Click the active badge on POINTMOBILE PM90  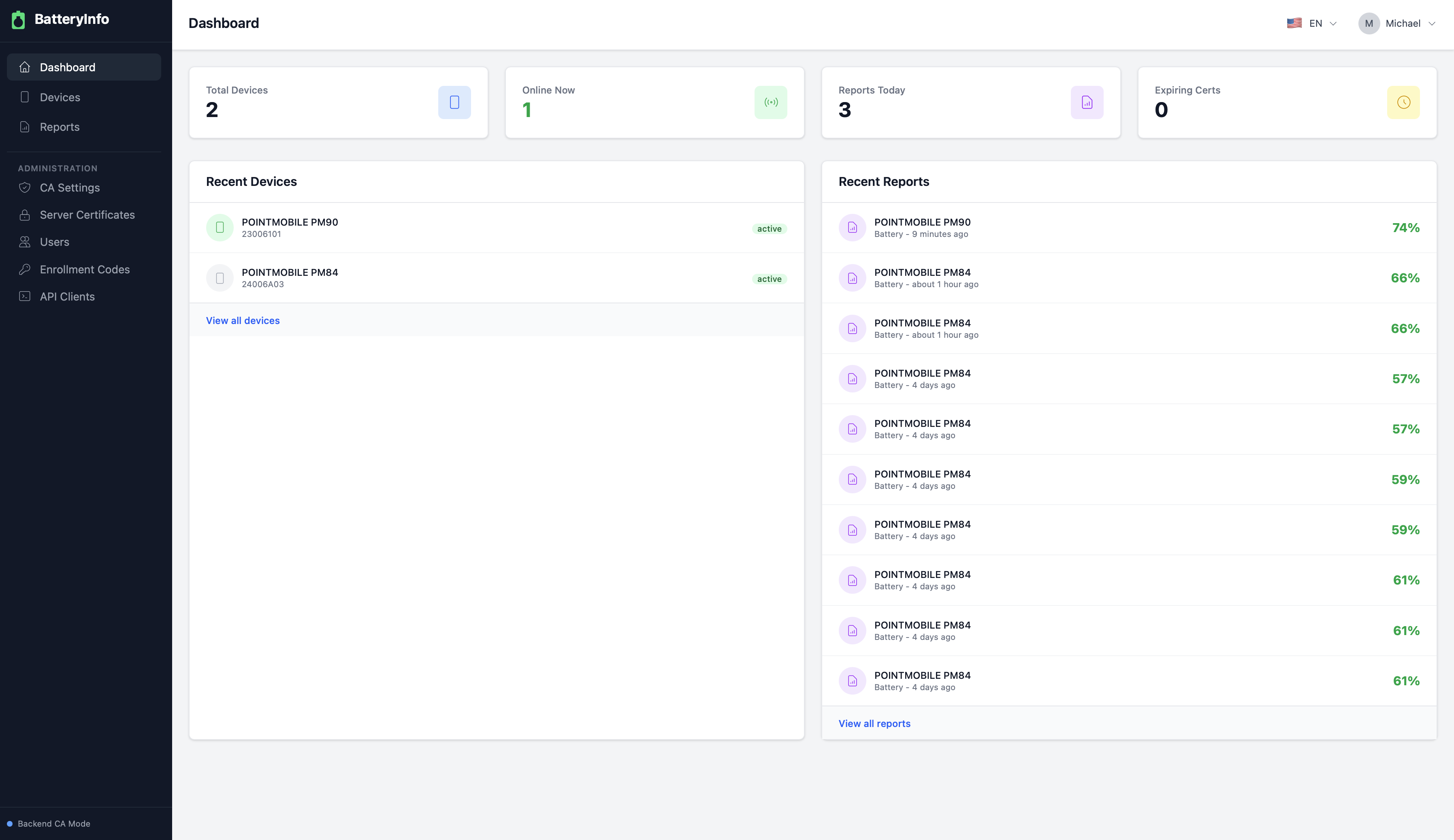770,228
